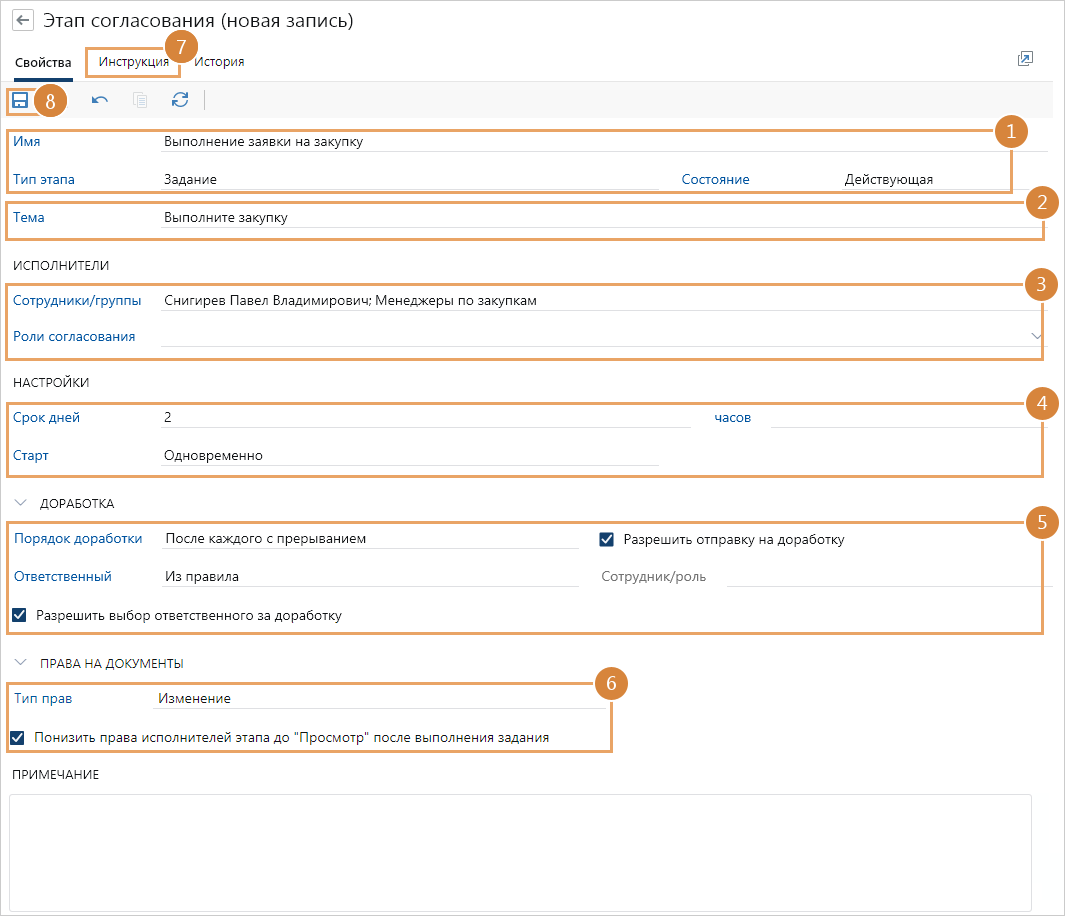Viewport: 1065px width, 916px height.
Task: Click into the ПРИМЕЧАНИЕ text area
Action: (x=520, y=852)
